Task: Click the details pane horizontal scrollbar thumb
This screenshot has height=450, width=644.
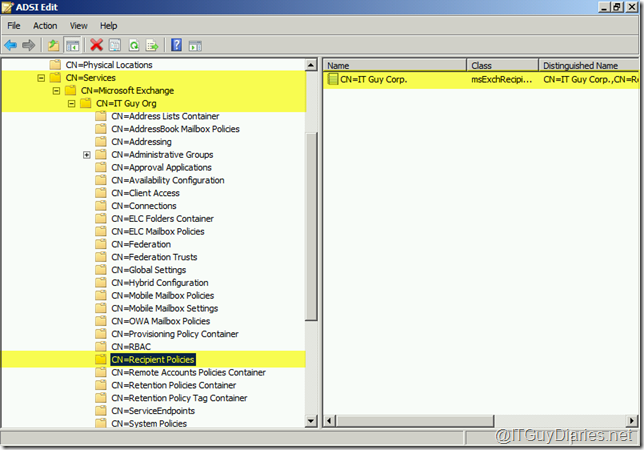Action: (415, 421)
